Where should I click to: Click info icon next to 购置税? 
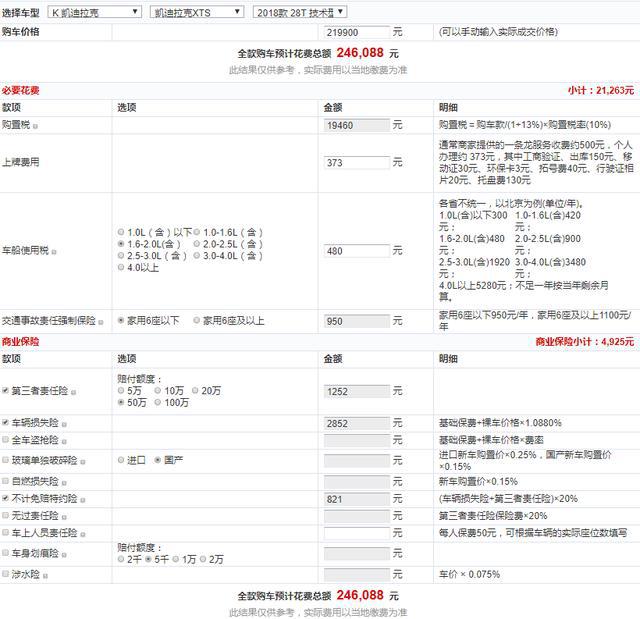pyautogui.click(x=36, y=126)
